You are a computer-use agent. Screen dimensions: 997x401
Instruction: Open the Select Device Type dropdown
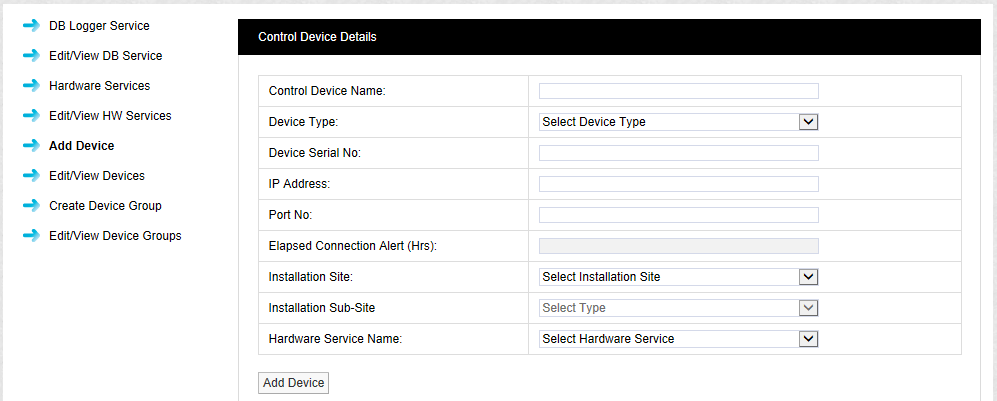pos(679,122)
